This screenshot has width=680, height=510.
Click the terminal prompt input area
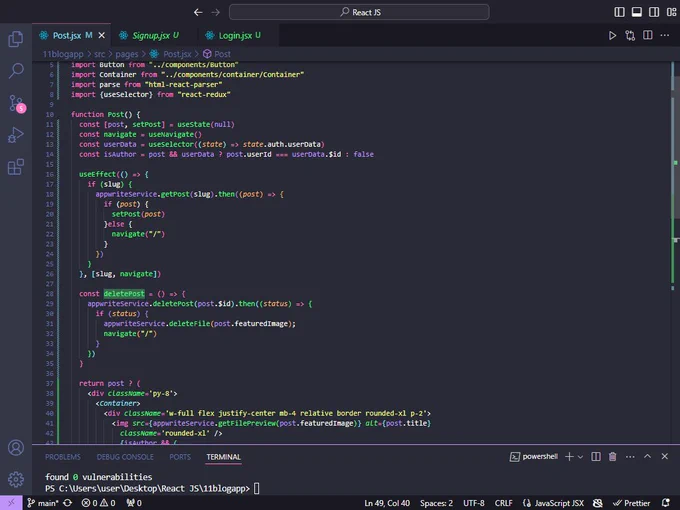click(x=257, y=489)
